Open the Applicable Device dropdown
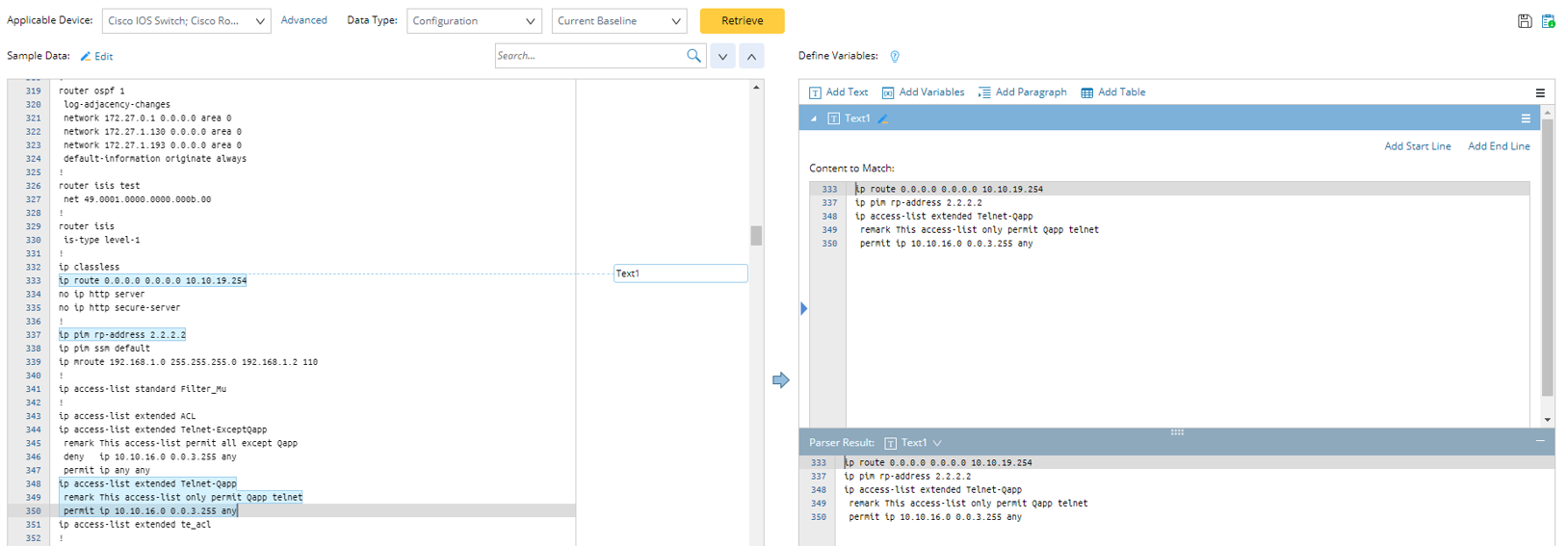The image size is (1568, 546). click(x=187, y=21)
